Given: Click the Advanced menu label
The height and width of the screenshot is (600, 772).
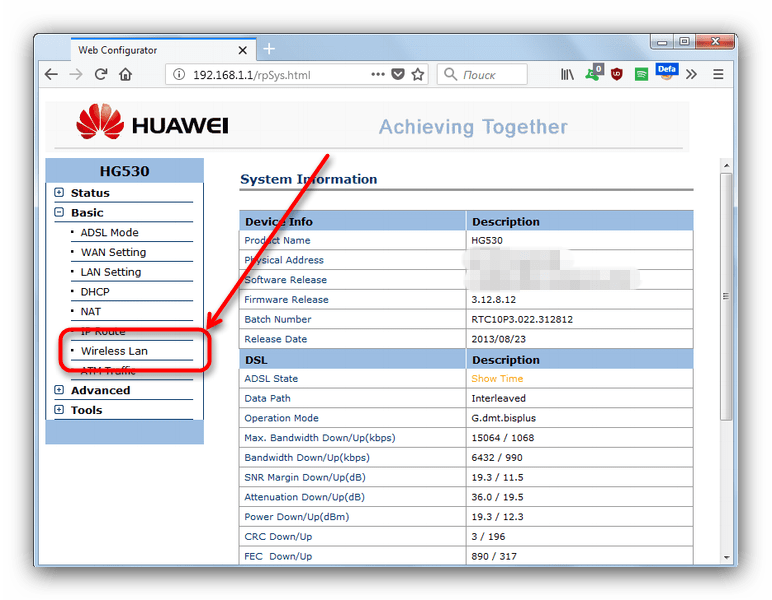Looking at the screenshot, I should tap(100, 390).
